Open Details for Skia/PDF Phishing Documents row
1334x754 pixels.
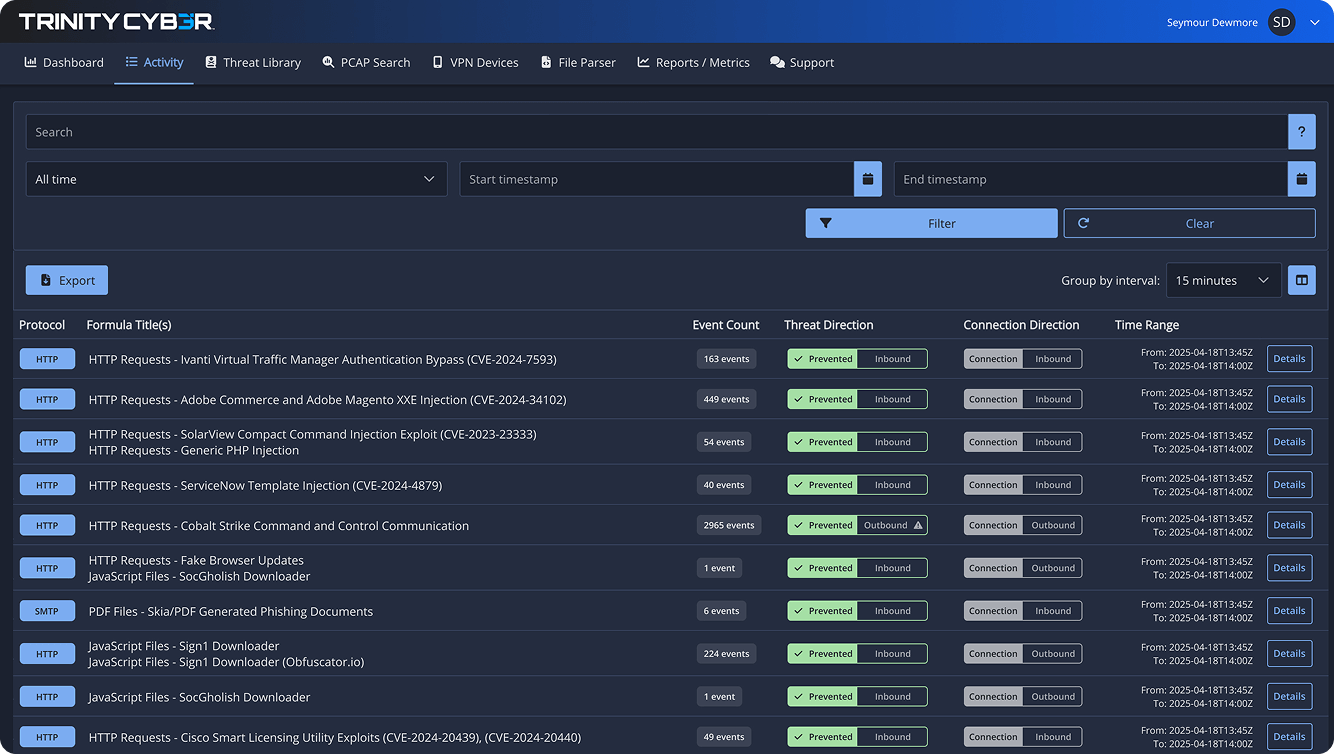click(1289, 611)
